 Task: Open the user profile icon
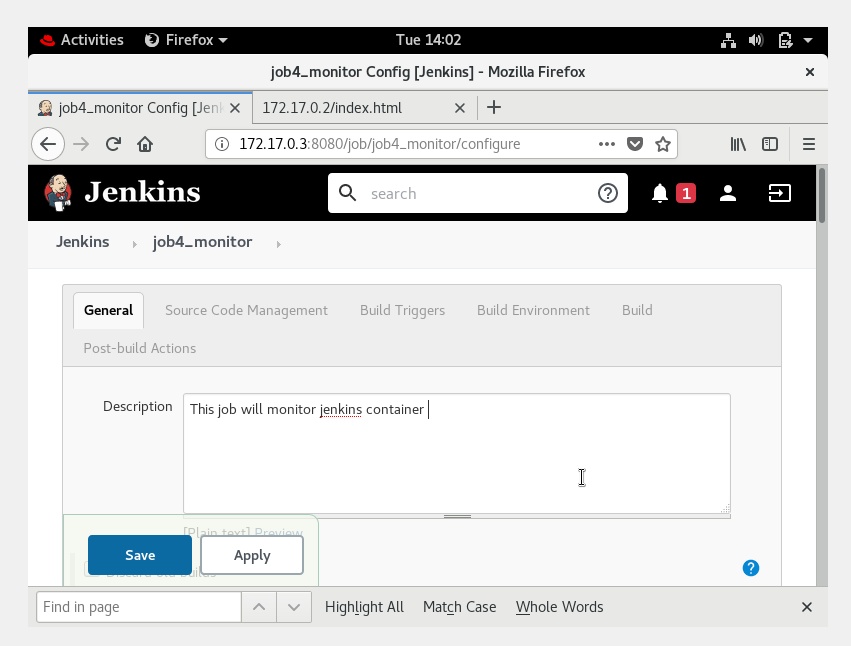coord(728,193)
